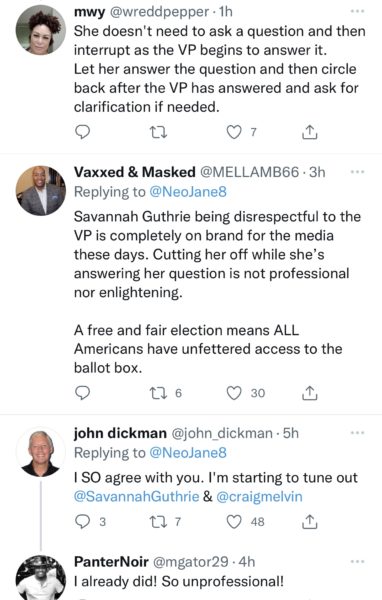Open more options on the Vaxxed & Masked tweet
Screen dimensions: 382x600
pos(357,172)
